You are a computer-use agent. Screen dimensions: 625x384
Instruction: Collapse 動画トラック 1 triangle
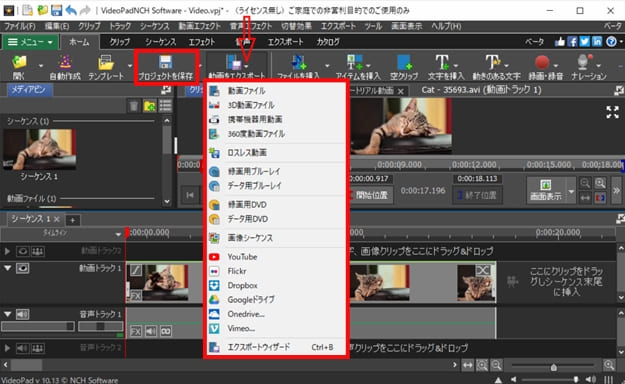coord(7,268)
